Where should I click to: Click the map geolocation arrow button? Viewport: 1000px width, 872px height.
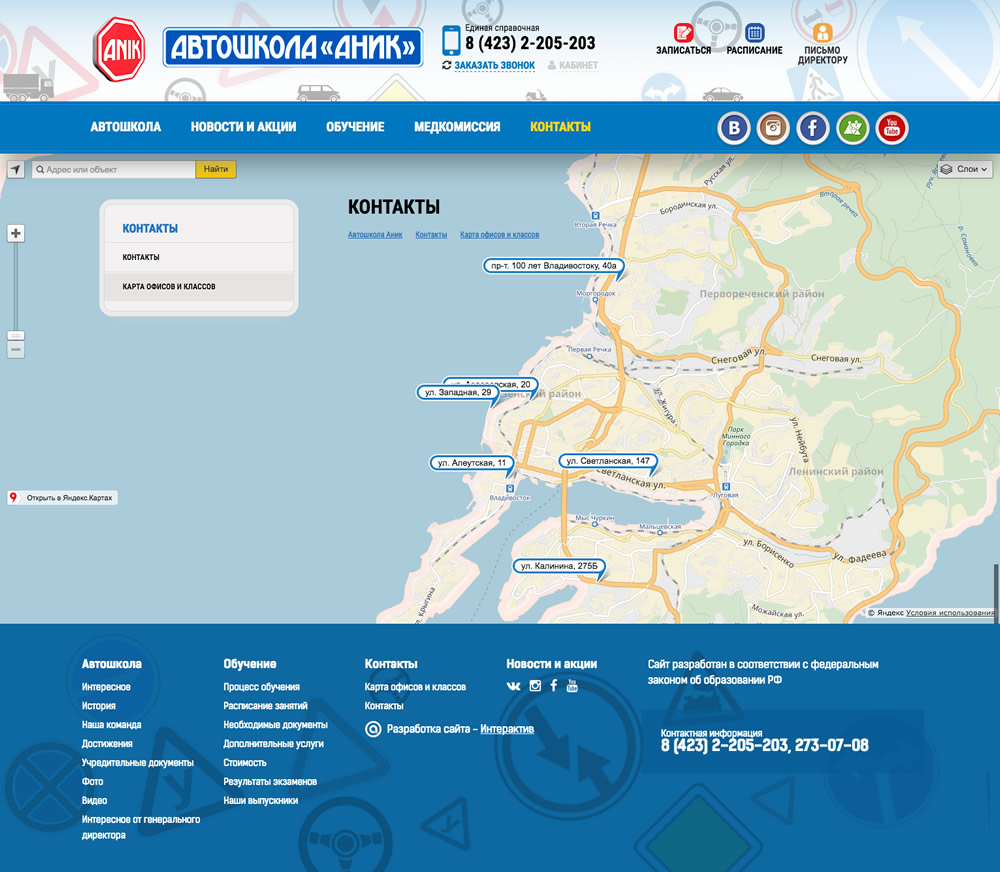16,170
